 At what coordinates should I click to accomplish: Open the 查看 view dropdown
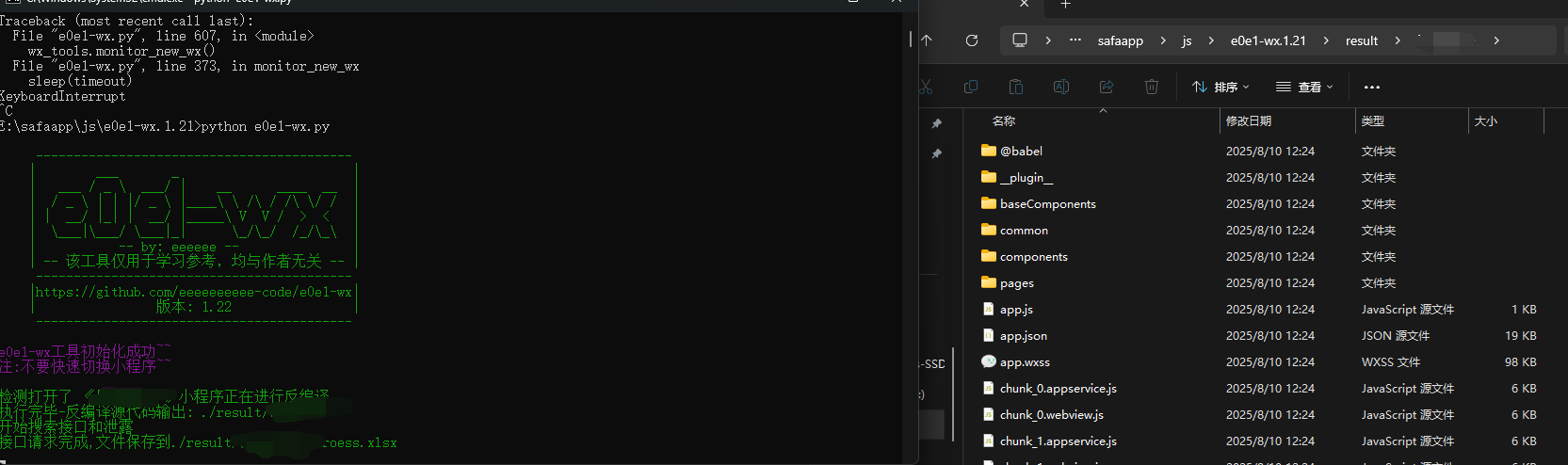pyautogui.click(x=1304, y=87)
